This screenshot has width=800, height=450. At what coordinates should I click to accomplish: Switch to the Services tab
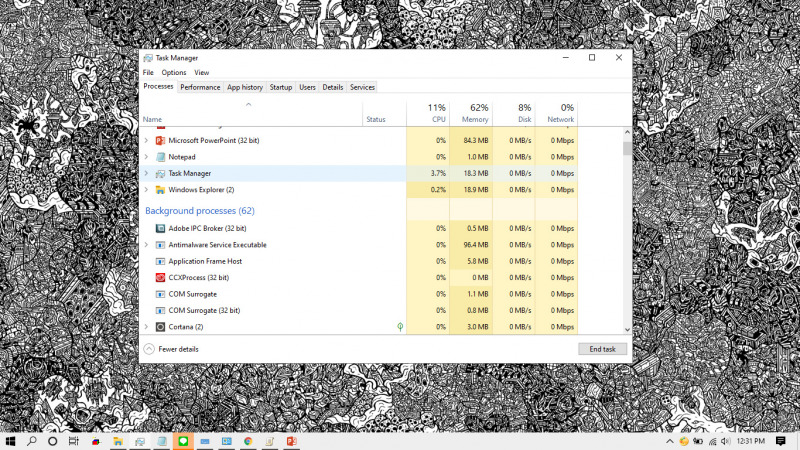pos(362,87)
